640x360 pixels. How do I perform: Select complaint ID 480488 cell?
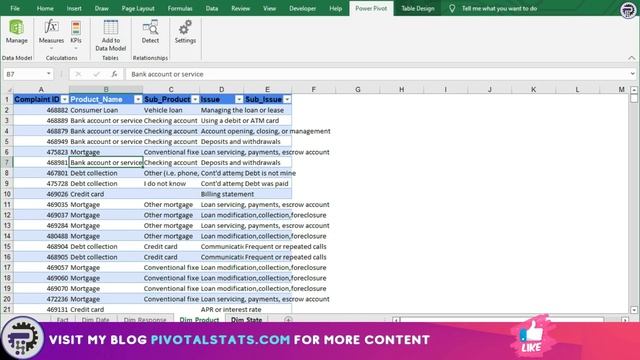(x=41, y=236)
